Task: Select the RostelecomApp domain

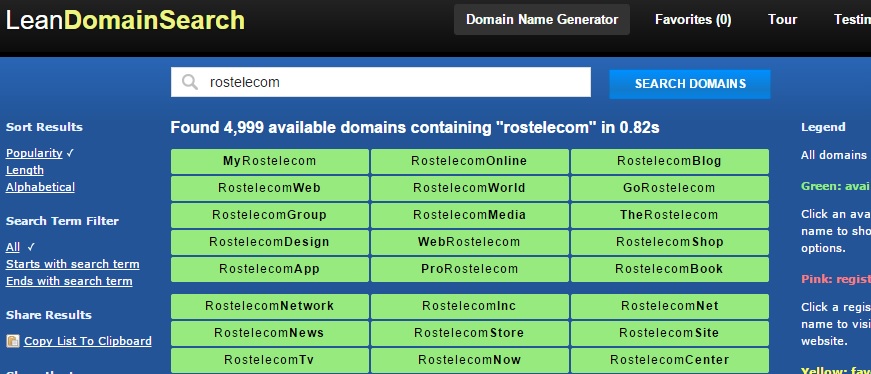Action: pyautogui.click(x=269, y=269)
